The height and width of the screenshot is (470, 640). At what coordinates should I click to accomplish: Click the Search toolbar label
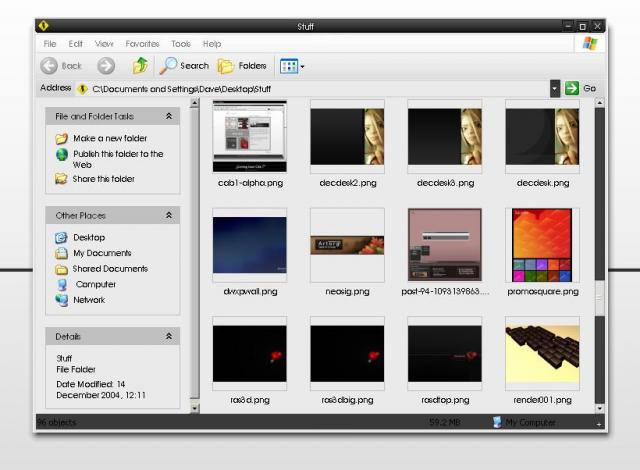pos(194,66)
